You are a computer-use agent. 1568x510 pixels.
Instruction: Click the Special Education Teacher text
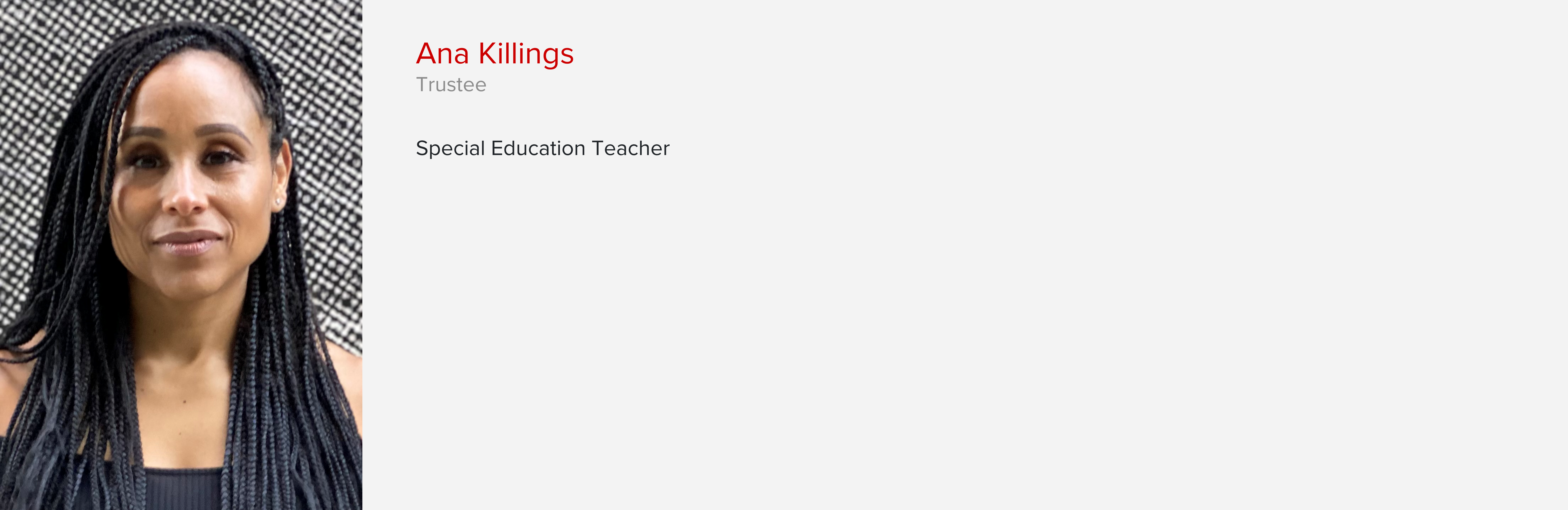coord(542,148)
